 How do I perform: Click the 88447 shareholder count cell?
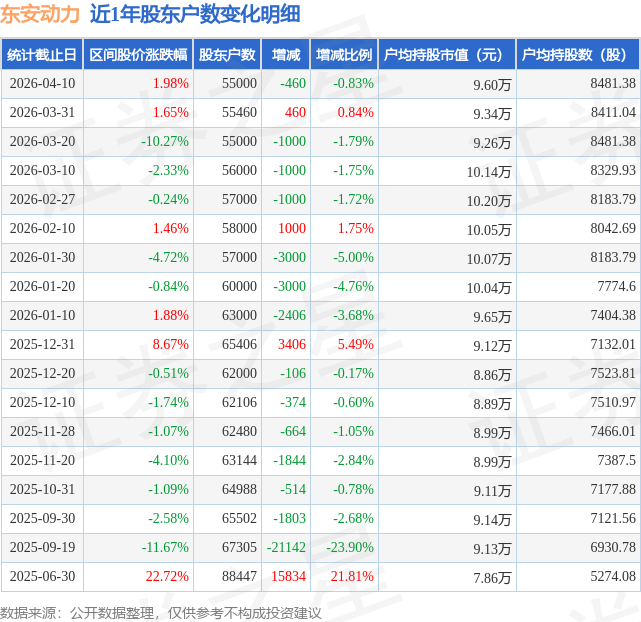[238, 577]
